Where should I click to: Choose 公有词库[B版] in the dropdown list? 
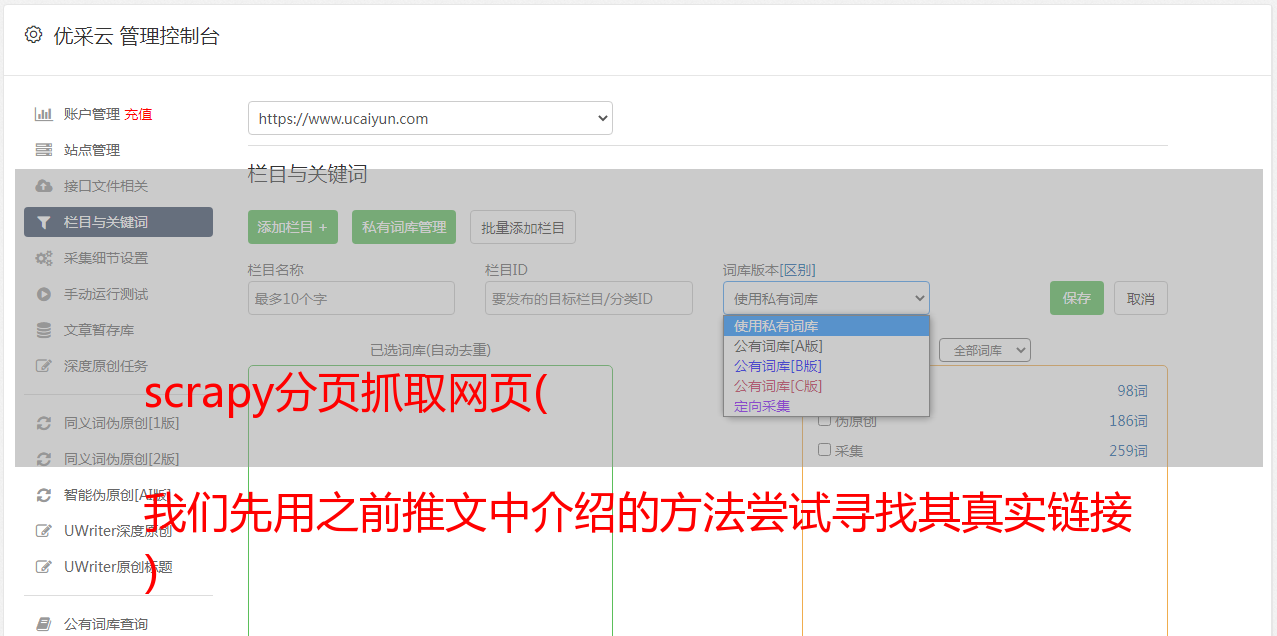pos(826,366)
